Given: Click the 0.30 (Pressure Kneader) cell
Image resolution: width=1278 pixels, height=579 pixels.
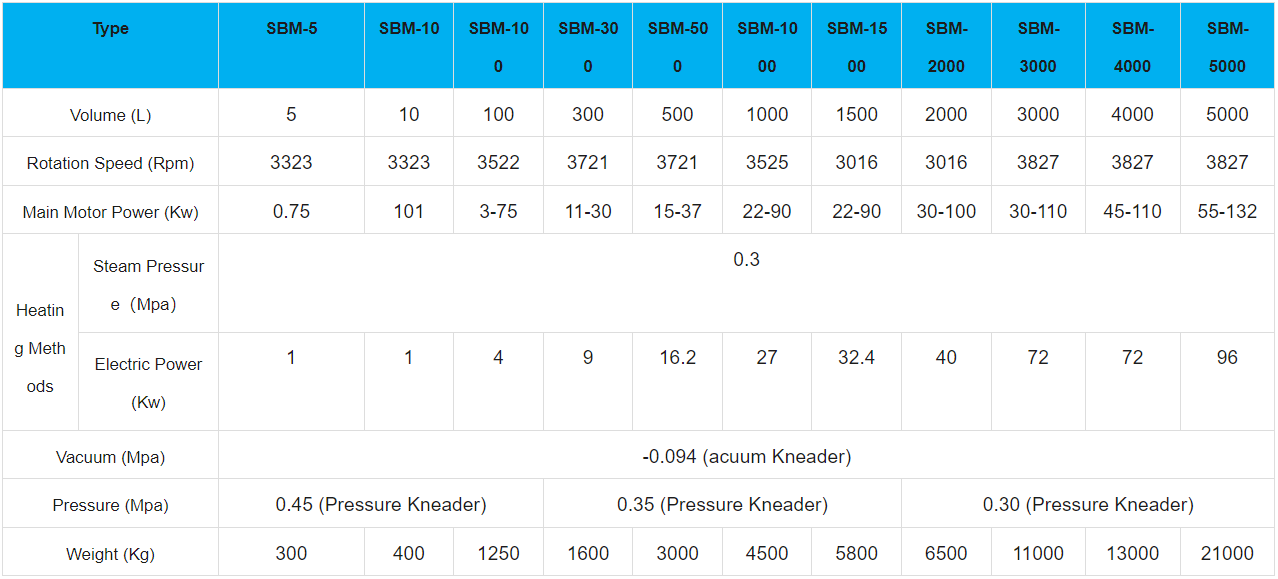Looking at the screenshot, I should [1088, 505].
